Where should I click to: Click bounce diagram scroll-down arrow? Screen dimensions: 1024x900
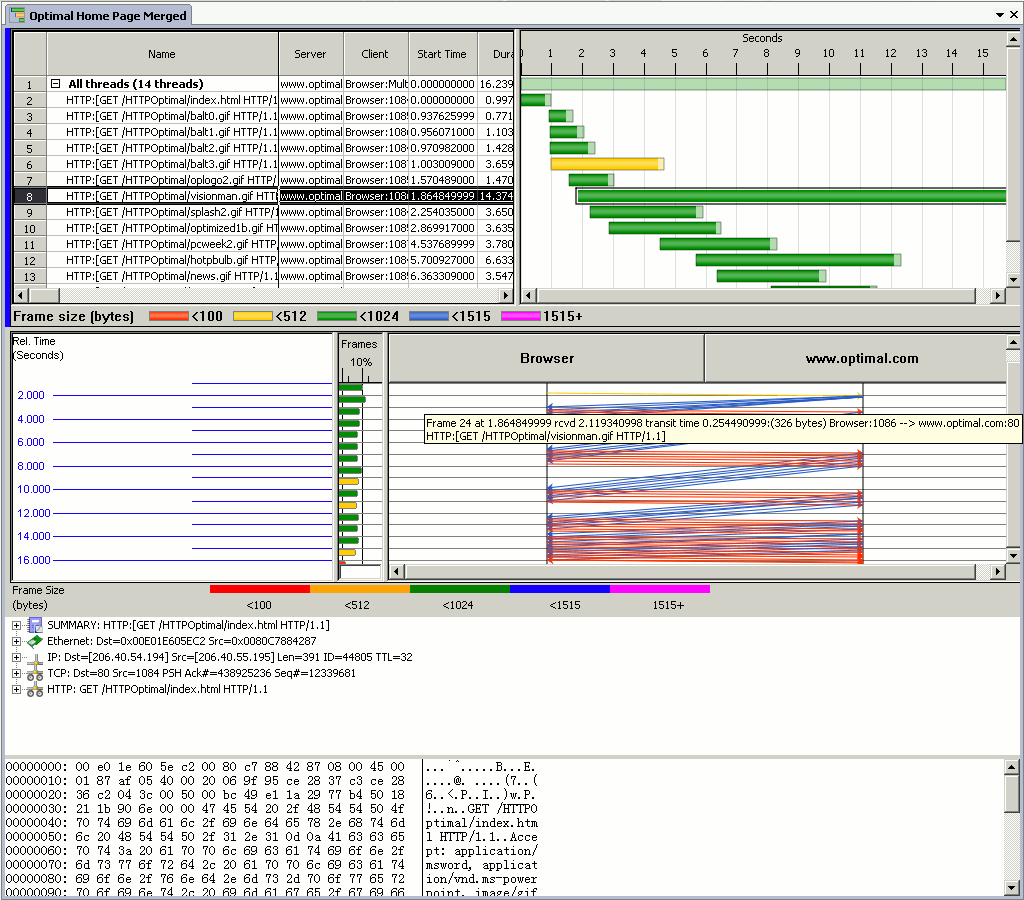point(1013,556)
